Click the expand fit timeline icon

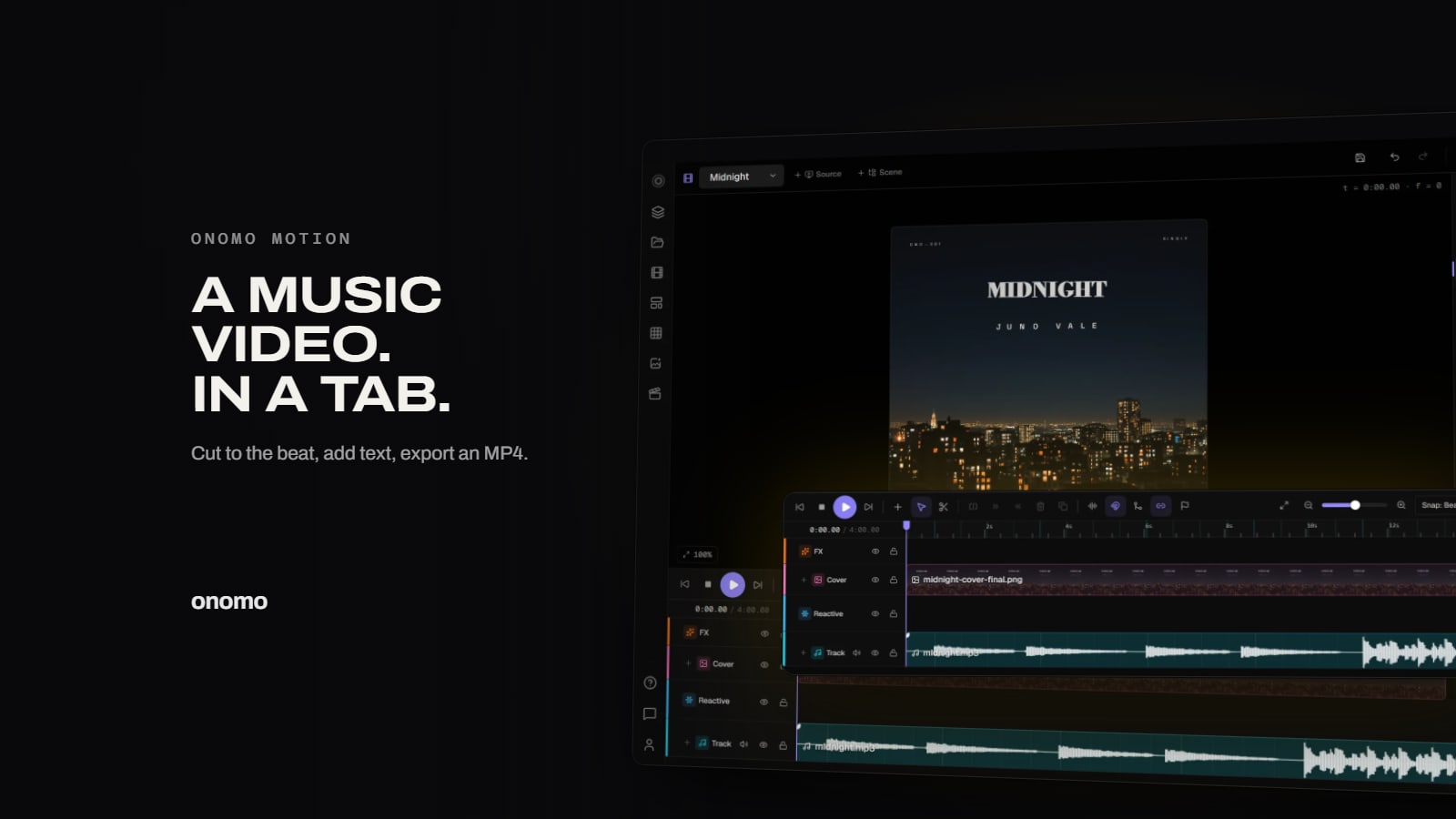[x=1284, y=505]
